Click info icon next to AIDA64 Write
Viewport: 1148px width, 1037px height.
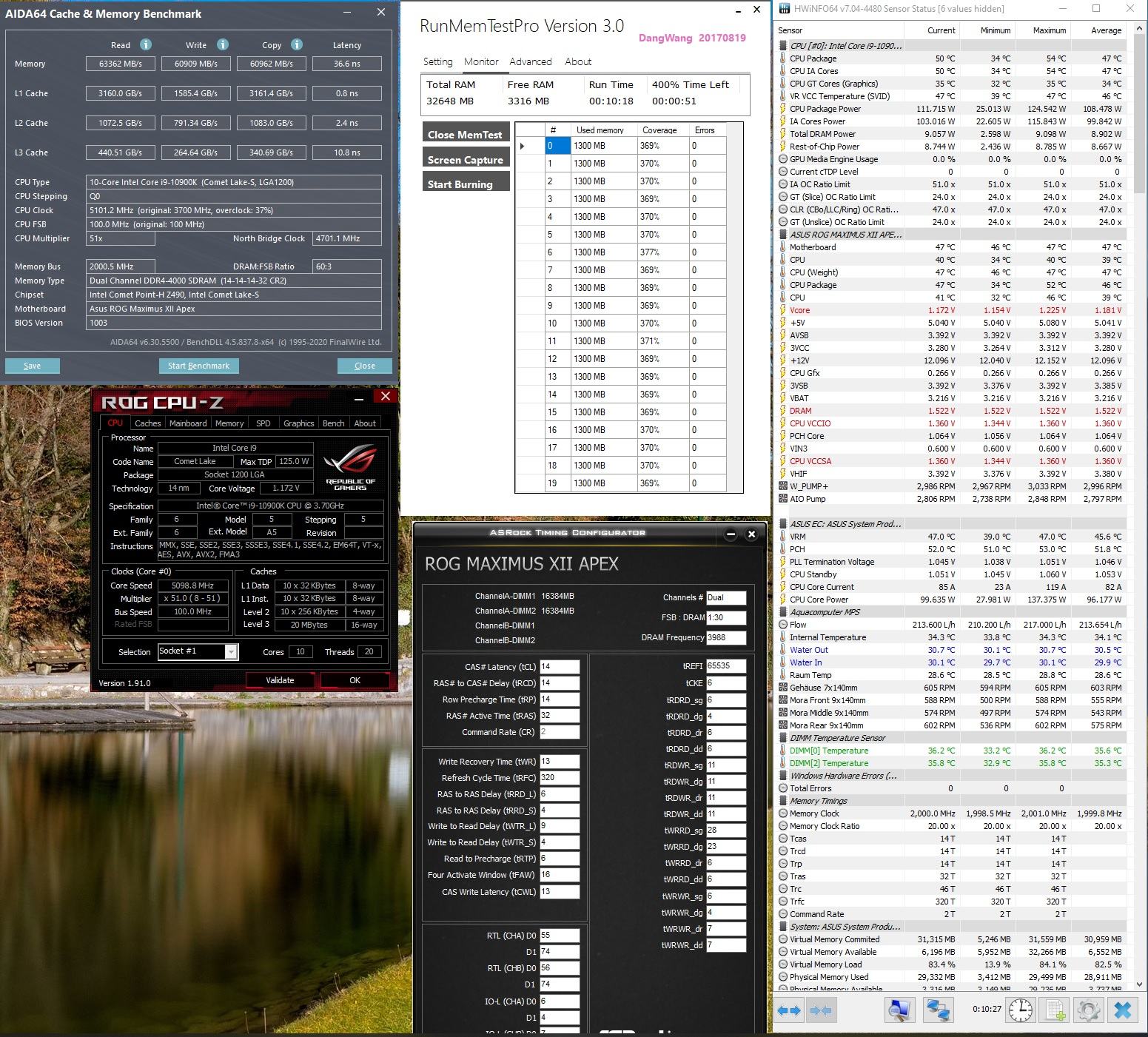click(x=222, y=44)
